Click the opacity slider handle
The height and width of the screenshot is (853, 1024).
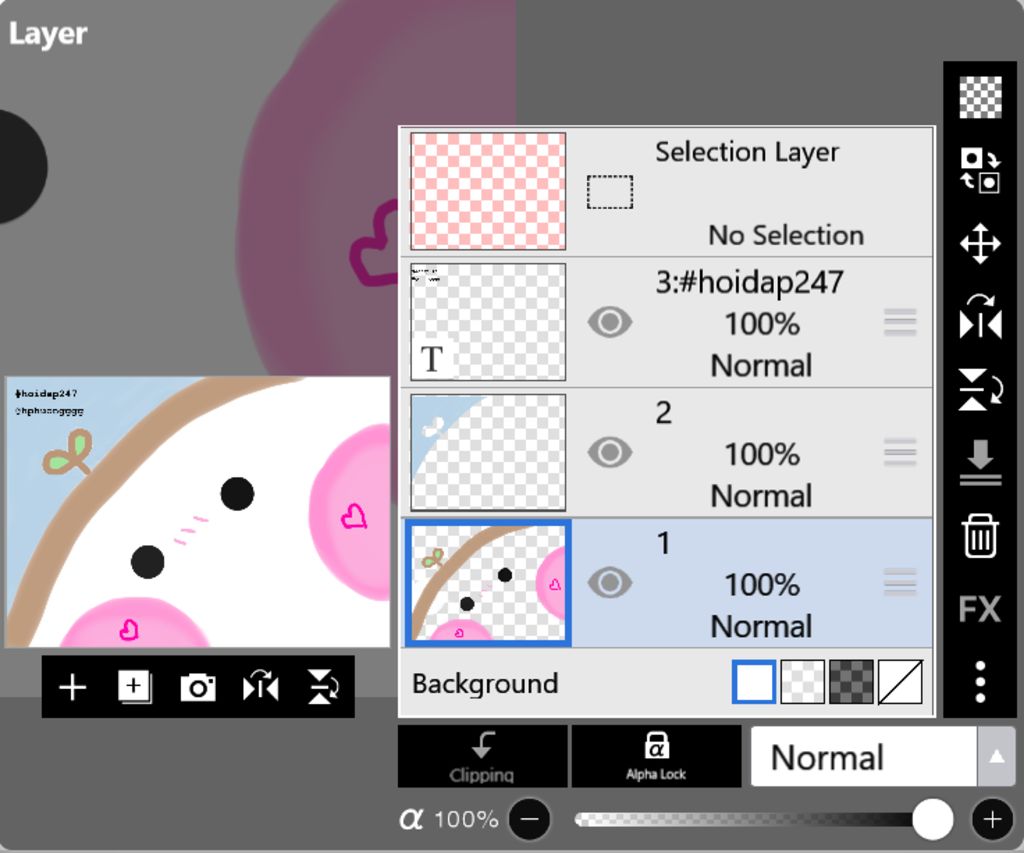pos(932,819)
